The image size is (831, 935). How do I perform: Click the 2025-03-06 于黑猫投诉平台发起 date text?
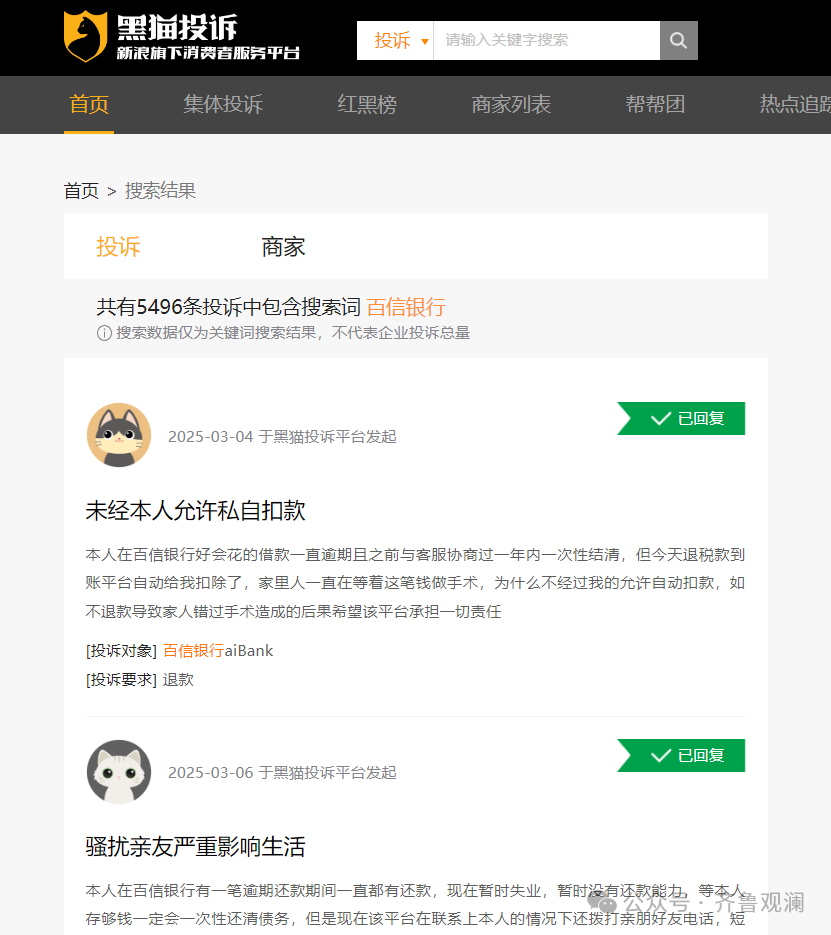[282, 773]
